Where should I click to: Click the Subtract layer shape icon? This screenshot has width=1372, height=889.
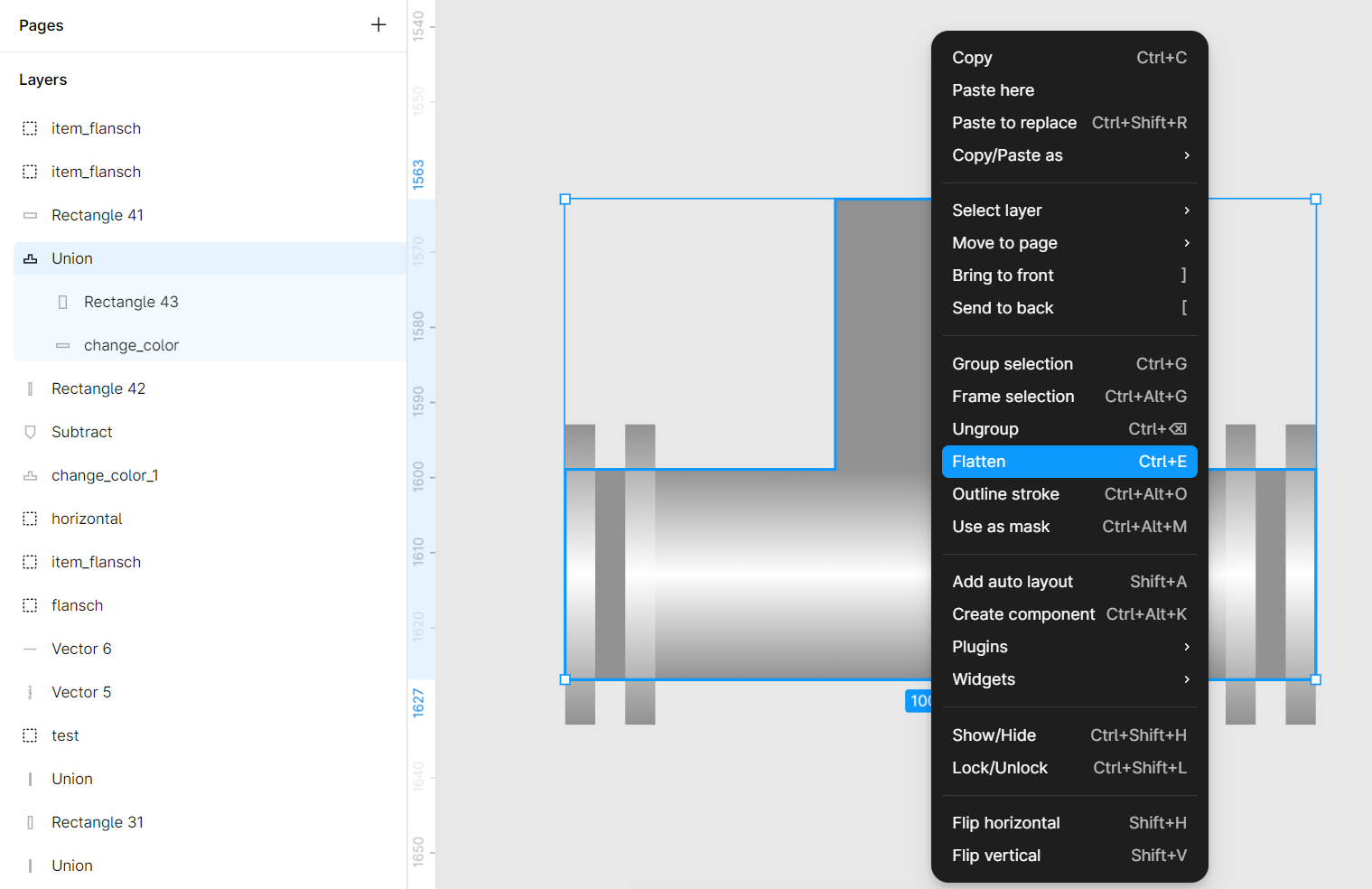tap(31, 432)
